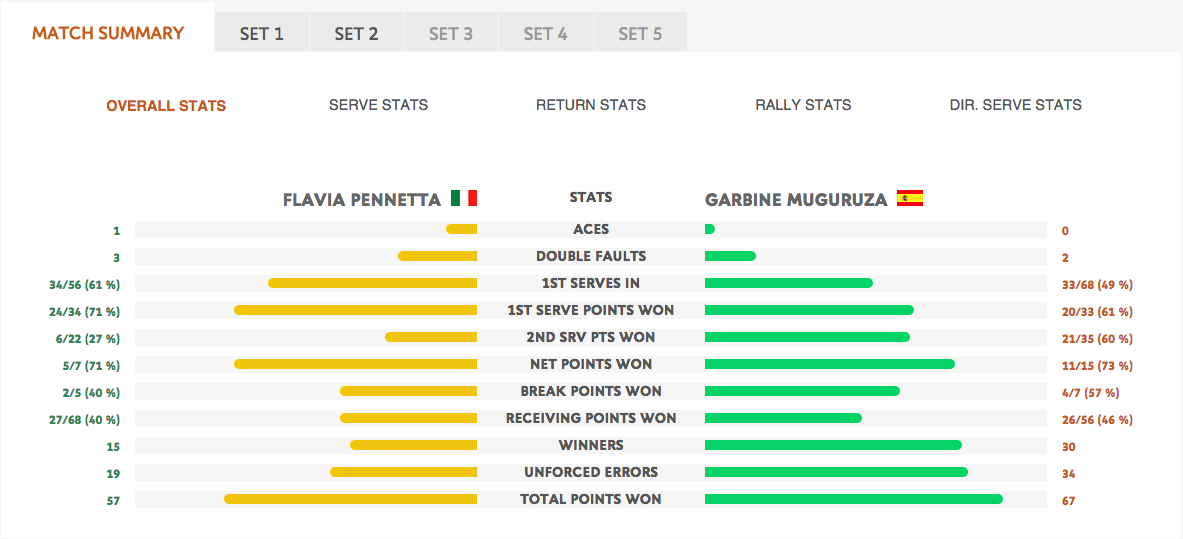Click the Italian flag icon beside Flavia Pennetta
Viewport: 1183px width, 539px height.
pyautogui.click(x=464, y=199)
